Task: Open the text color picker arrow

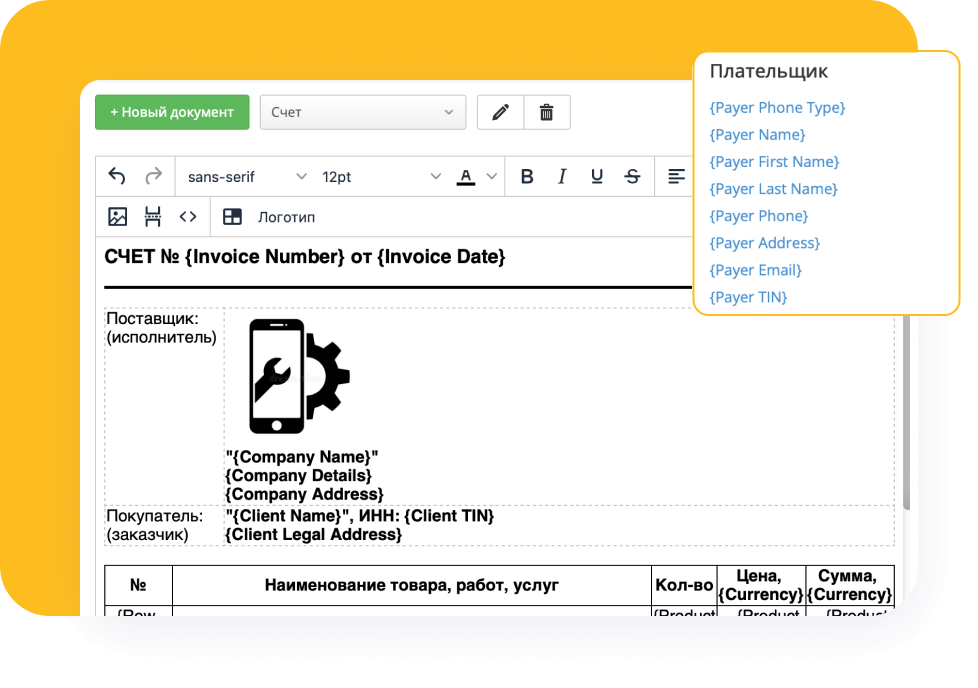Action: (x=491, y=177)
